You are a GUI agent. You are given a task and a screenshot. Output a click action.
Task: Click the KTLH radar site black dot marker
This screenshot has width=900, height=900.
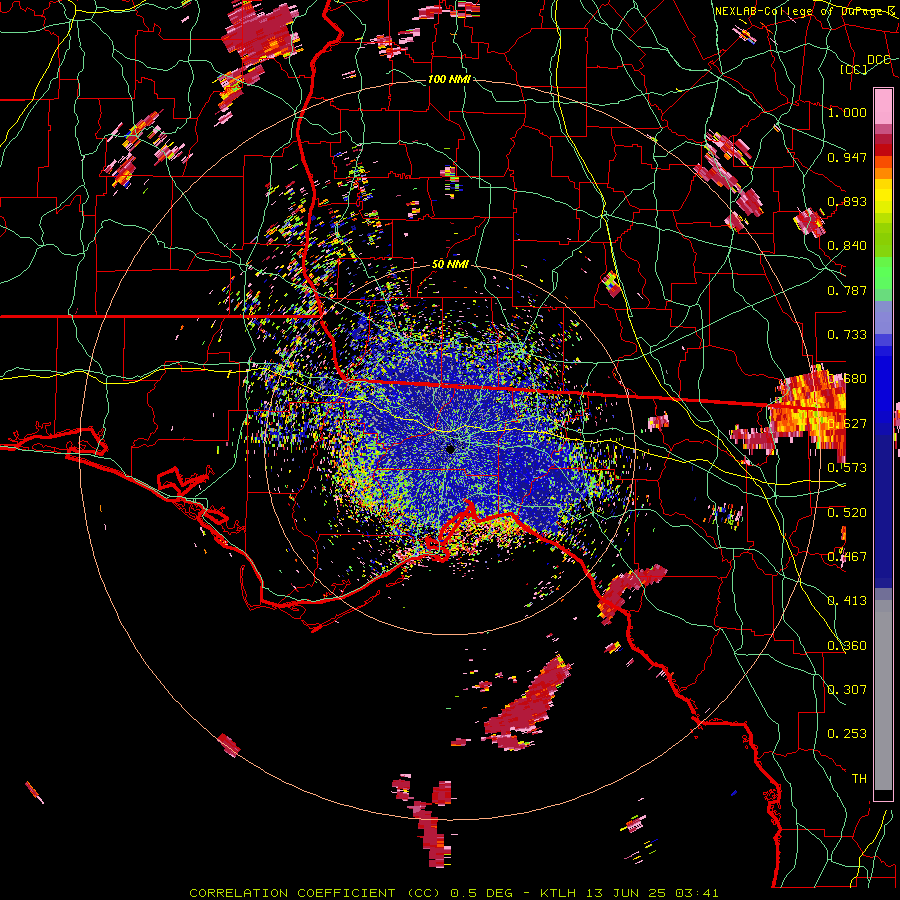click(451, 449)
